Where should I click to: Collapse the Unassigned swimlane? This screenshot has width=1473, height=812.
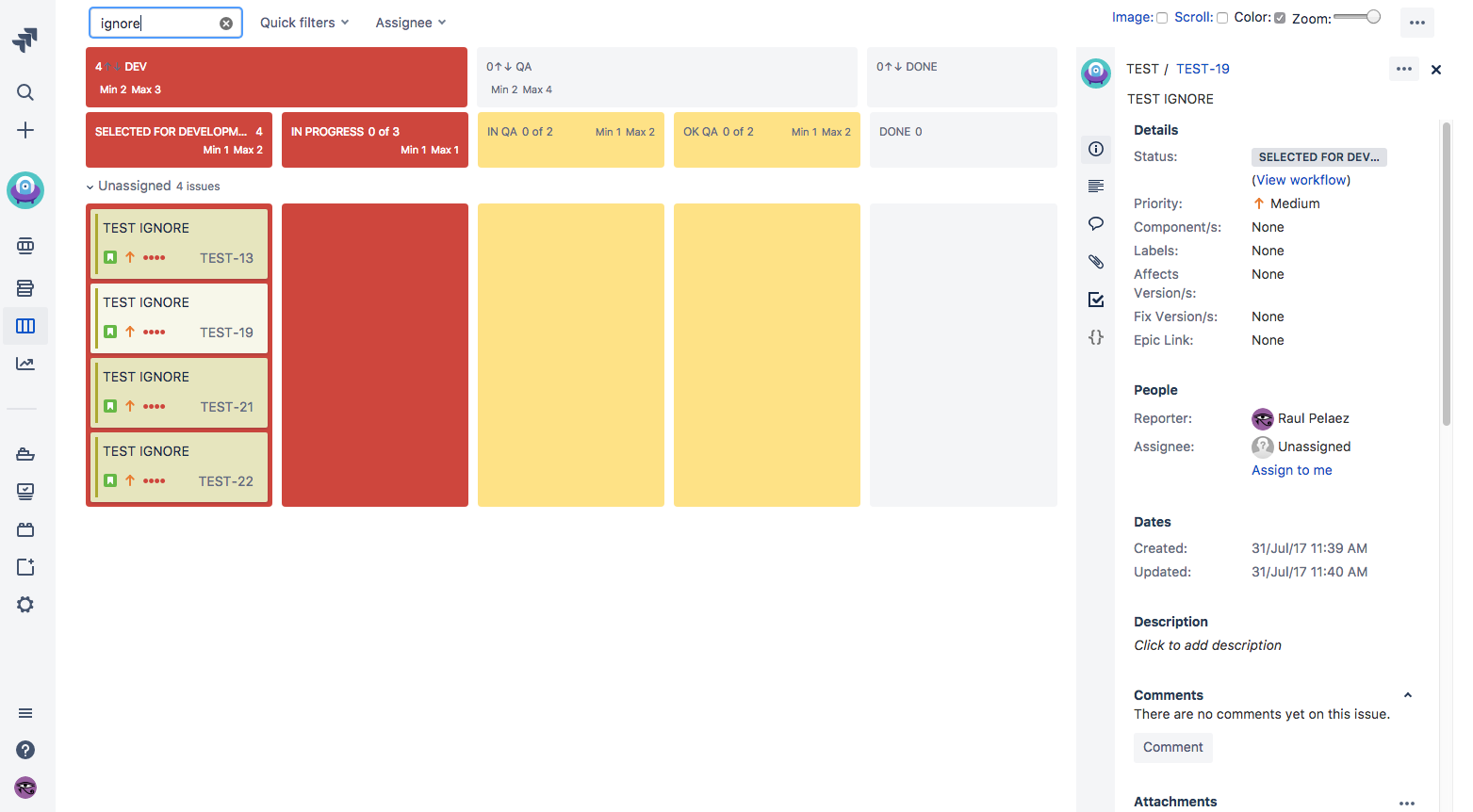click(x=90, y=187)
